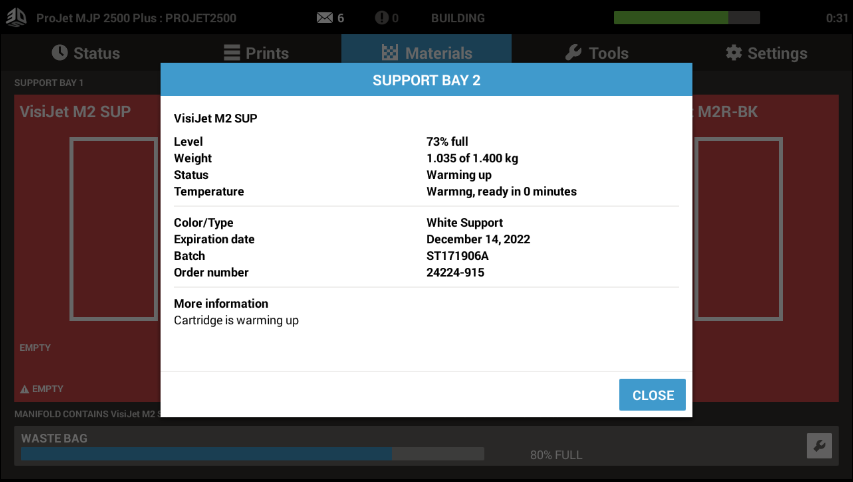Image resolution: width=853 pixels, height=482 pixels.
Task: Switch to the Prints tab
Action: click(x=255, y=53)
